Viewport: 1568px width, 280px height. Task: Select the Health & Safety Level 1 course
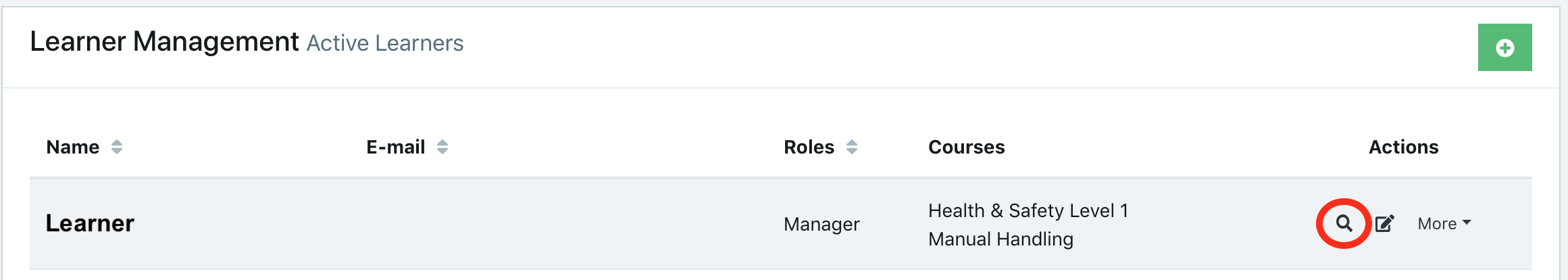click(1028, 210)
